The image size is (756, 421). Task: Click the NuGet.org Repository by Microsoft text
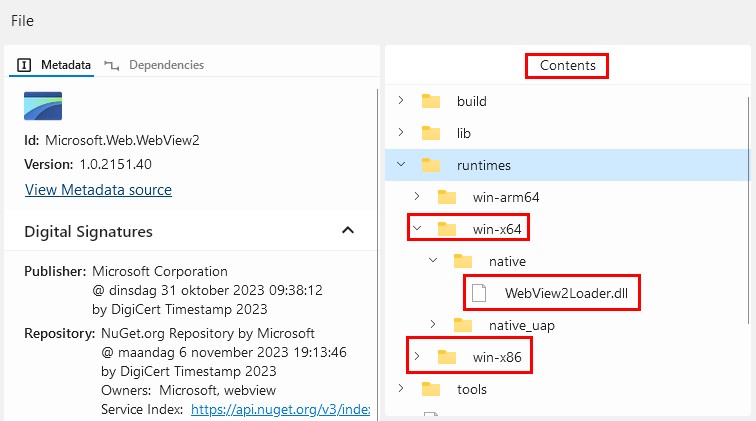(x=208, y=333)
